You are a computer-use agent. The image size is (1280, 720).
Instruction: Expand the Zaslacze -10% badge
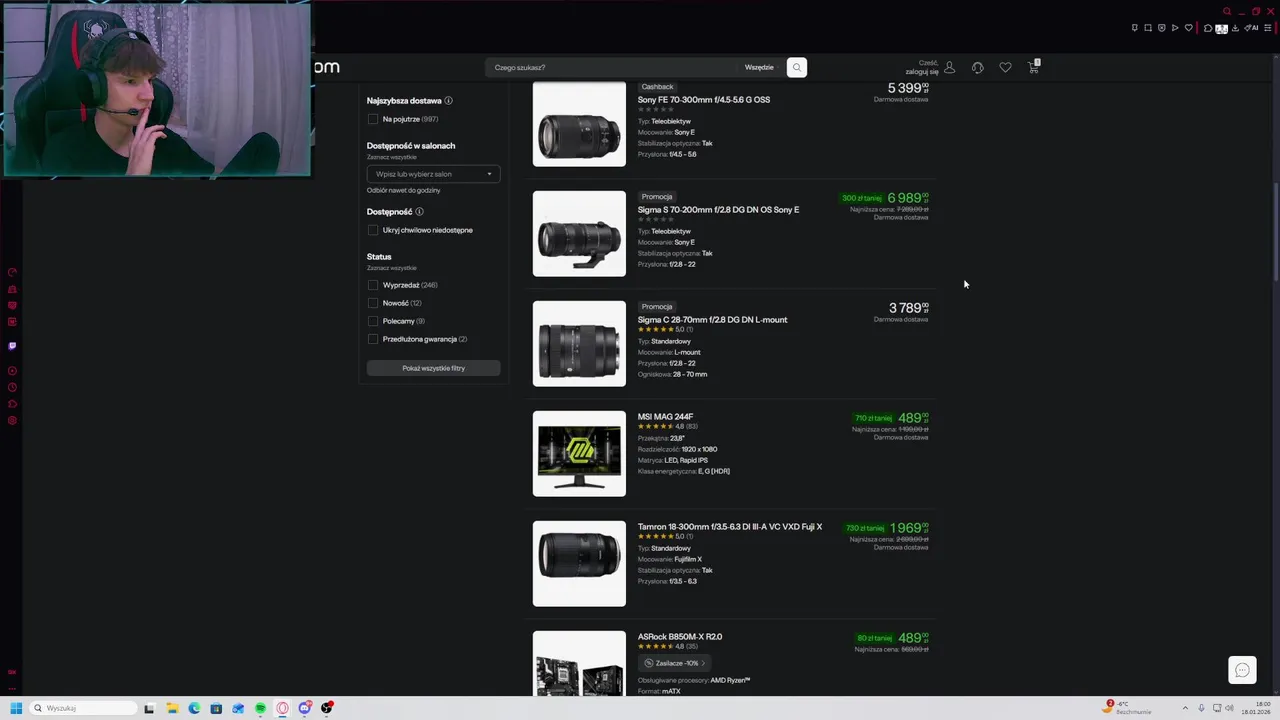tap(675, 663)
